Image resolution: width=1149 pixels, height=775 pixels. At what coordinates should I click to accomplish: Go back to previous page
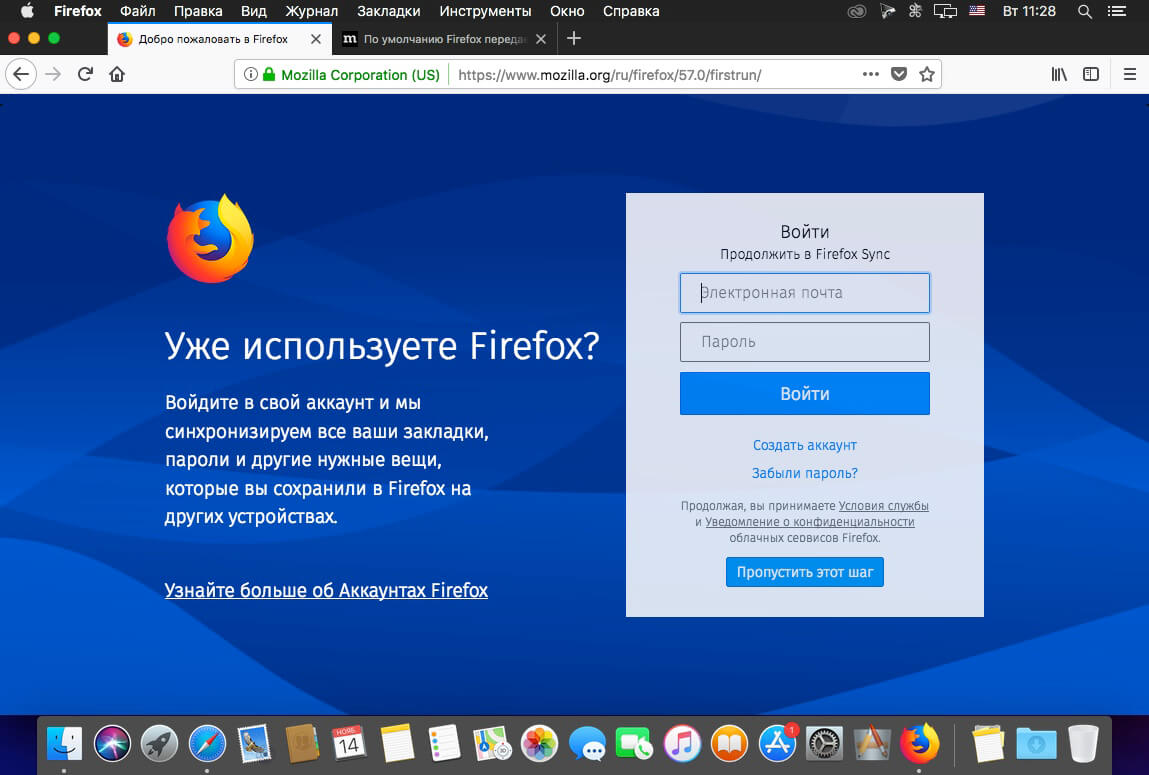(21, 74)
